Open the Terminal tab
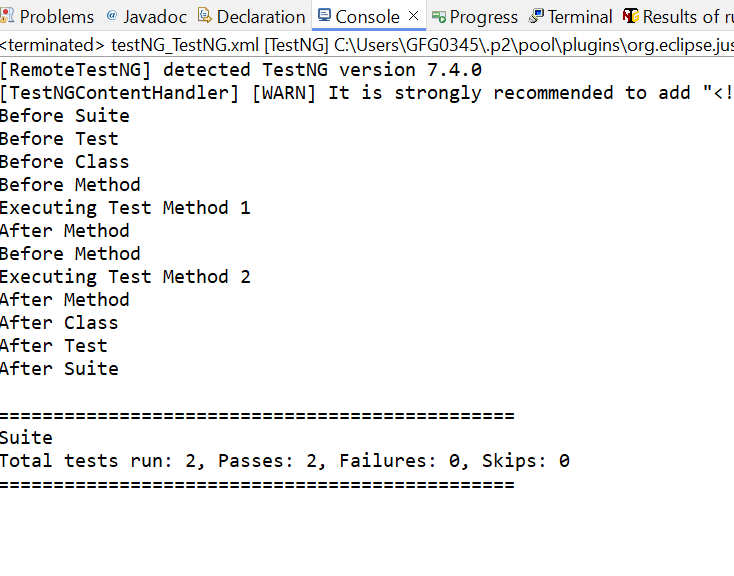734x576 pixels. 580,17
